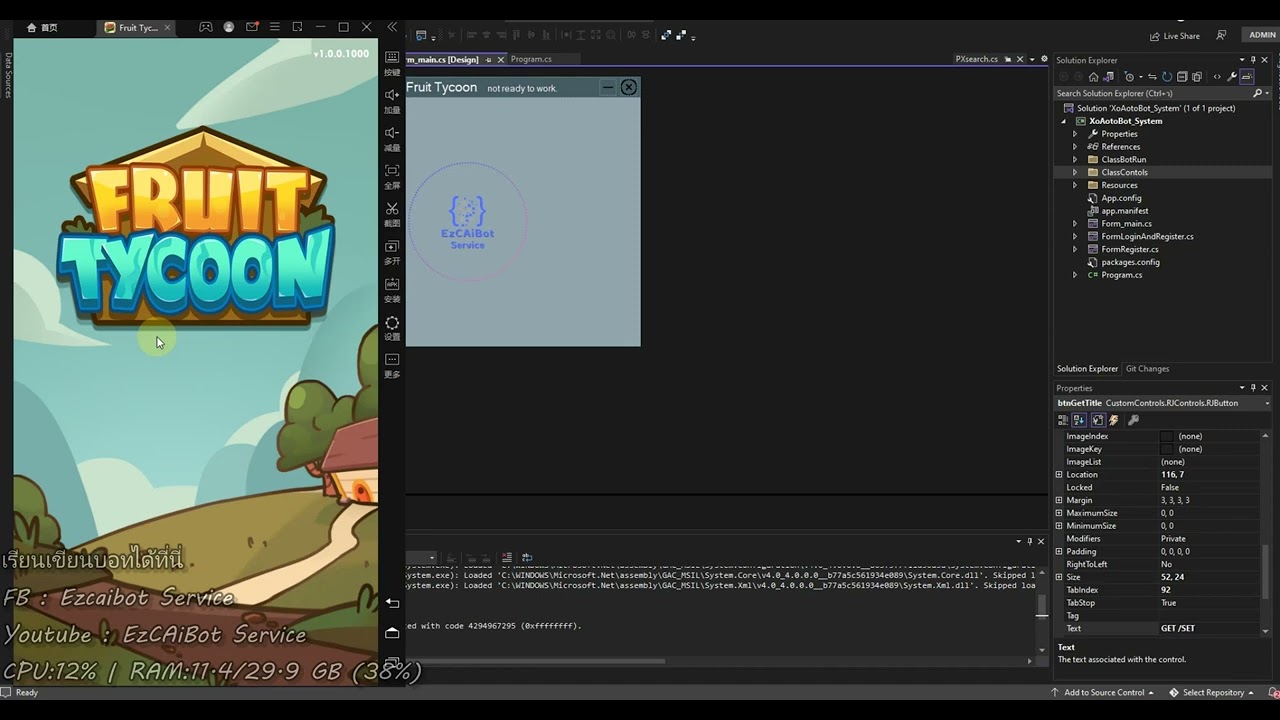Screen dimensions: 1280x720
Task: Click switch views icon in Solution Explorer
Action: tap(1108, 77)
